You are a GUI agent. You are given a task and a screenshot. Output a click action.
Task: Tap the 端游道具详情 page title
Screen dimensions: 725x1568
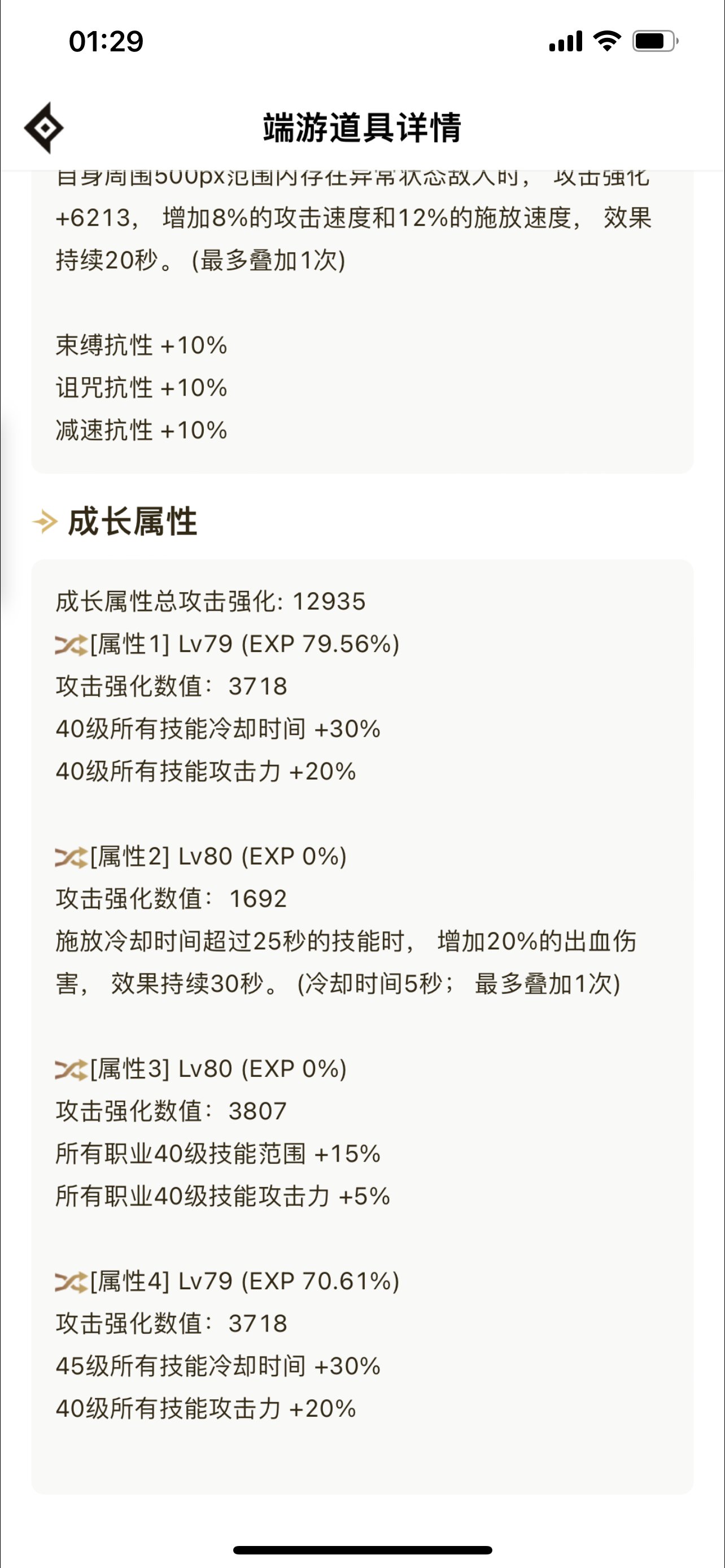click(x=362, y=128)
